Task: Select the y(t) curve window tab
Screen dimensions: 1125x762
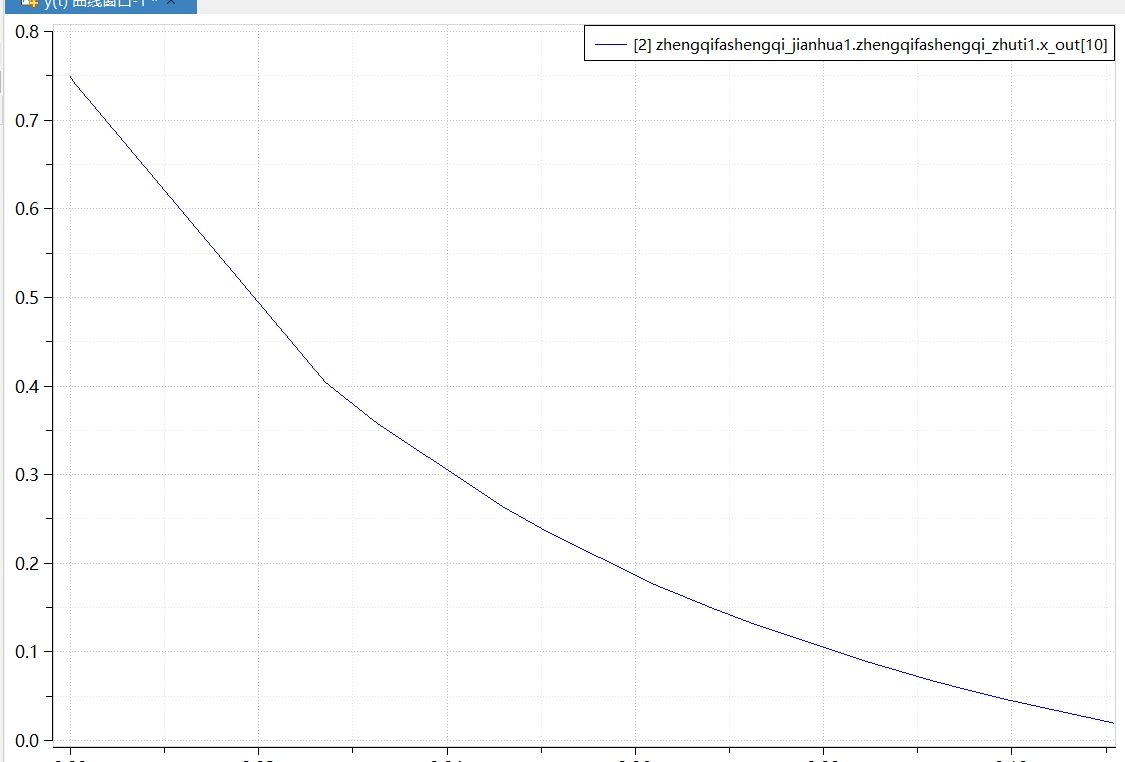Action: (x=100, y=4)
